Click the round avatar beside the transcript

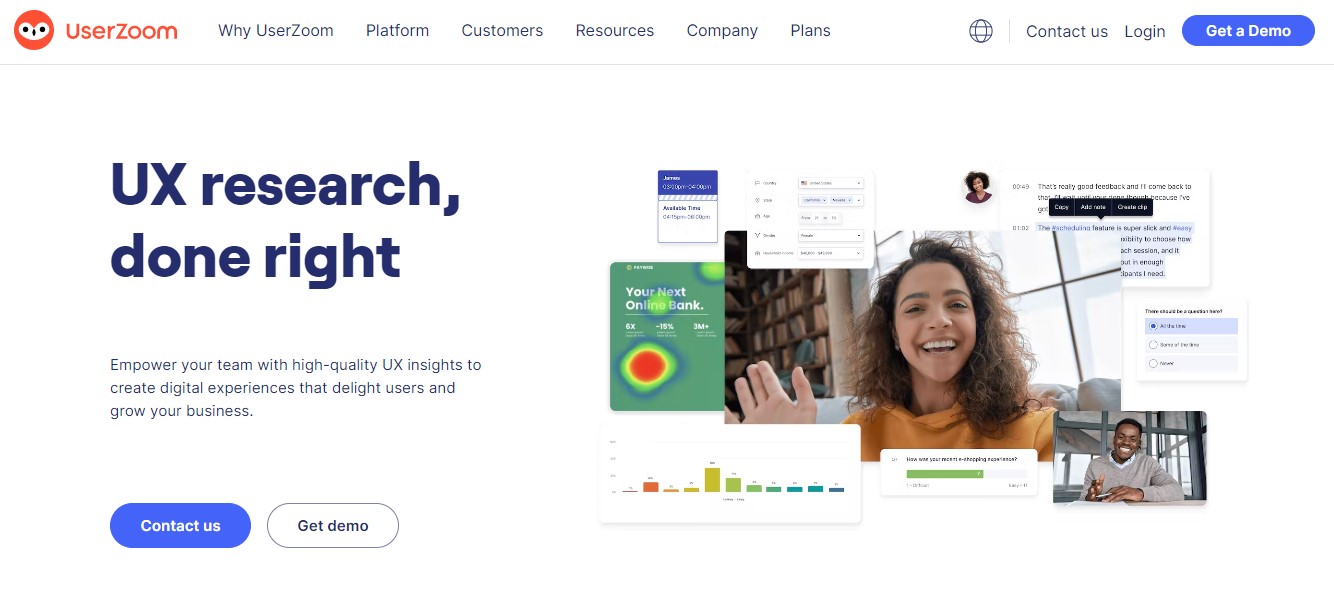978,187
